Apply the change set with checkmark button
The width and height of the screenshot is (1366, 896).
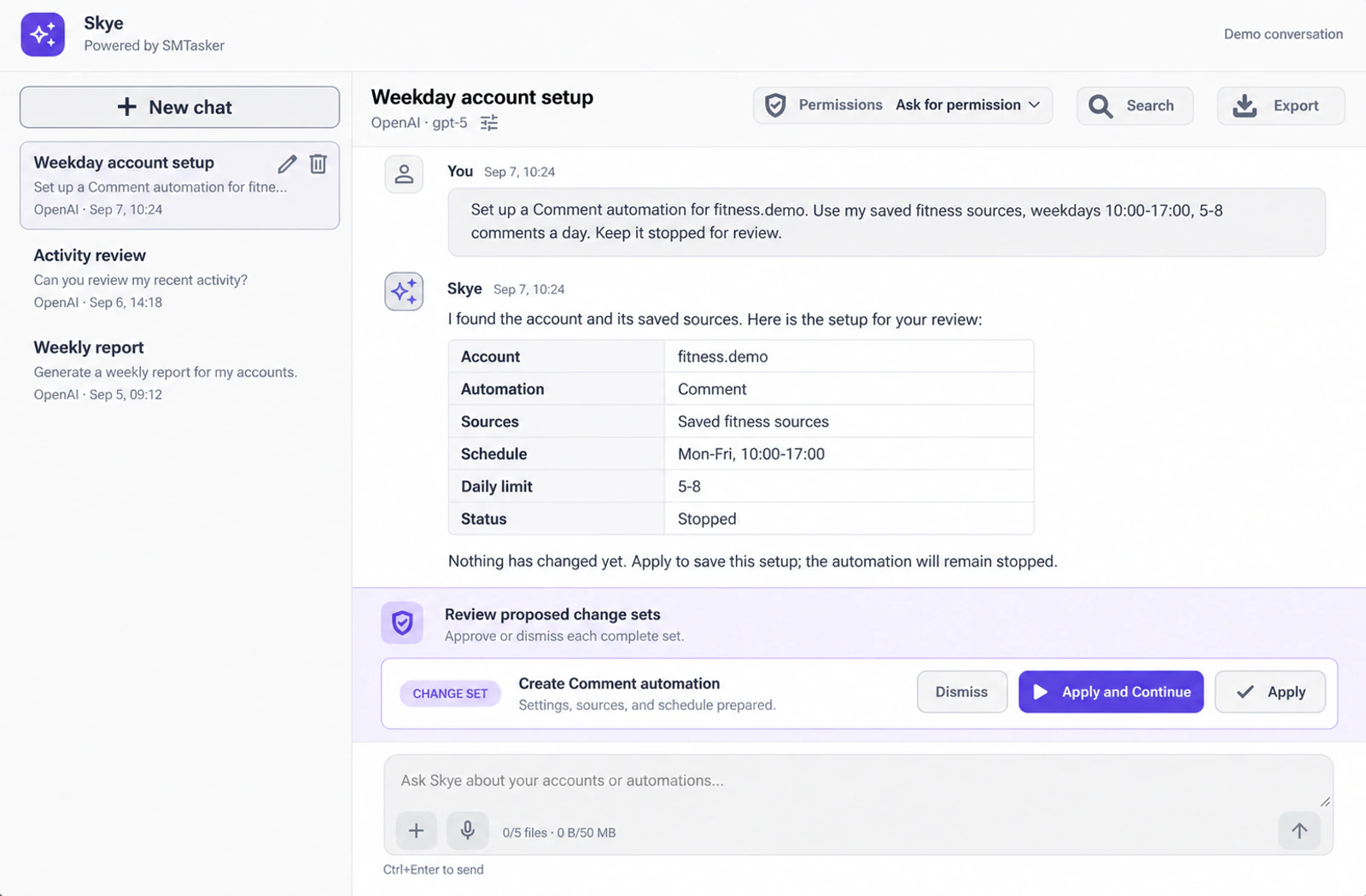tap(1270, 692)
